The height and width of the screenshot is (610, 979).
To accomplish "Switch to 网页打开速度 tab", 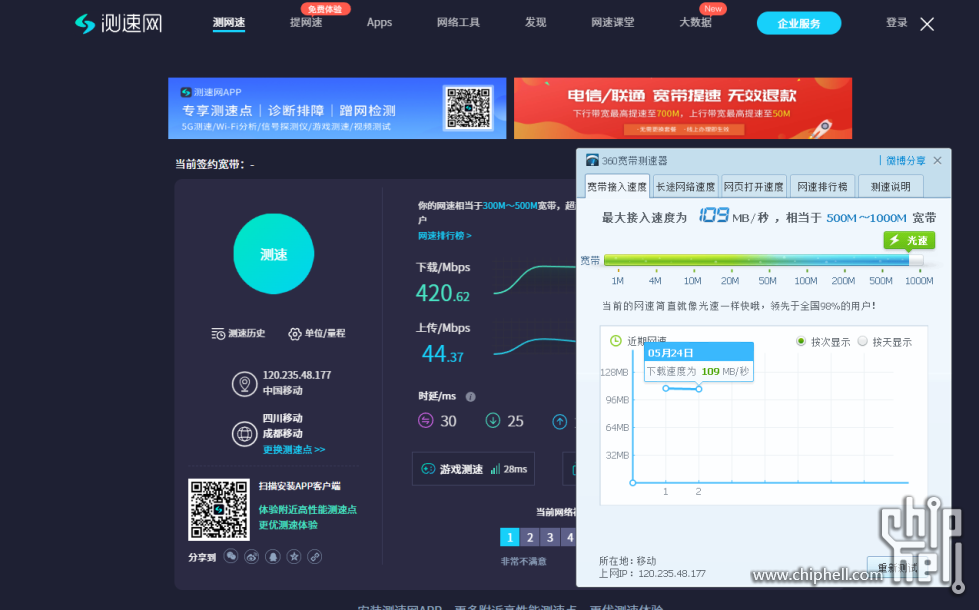I will (x=754, y=187).
